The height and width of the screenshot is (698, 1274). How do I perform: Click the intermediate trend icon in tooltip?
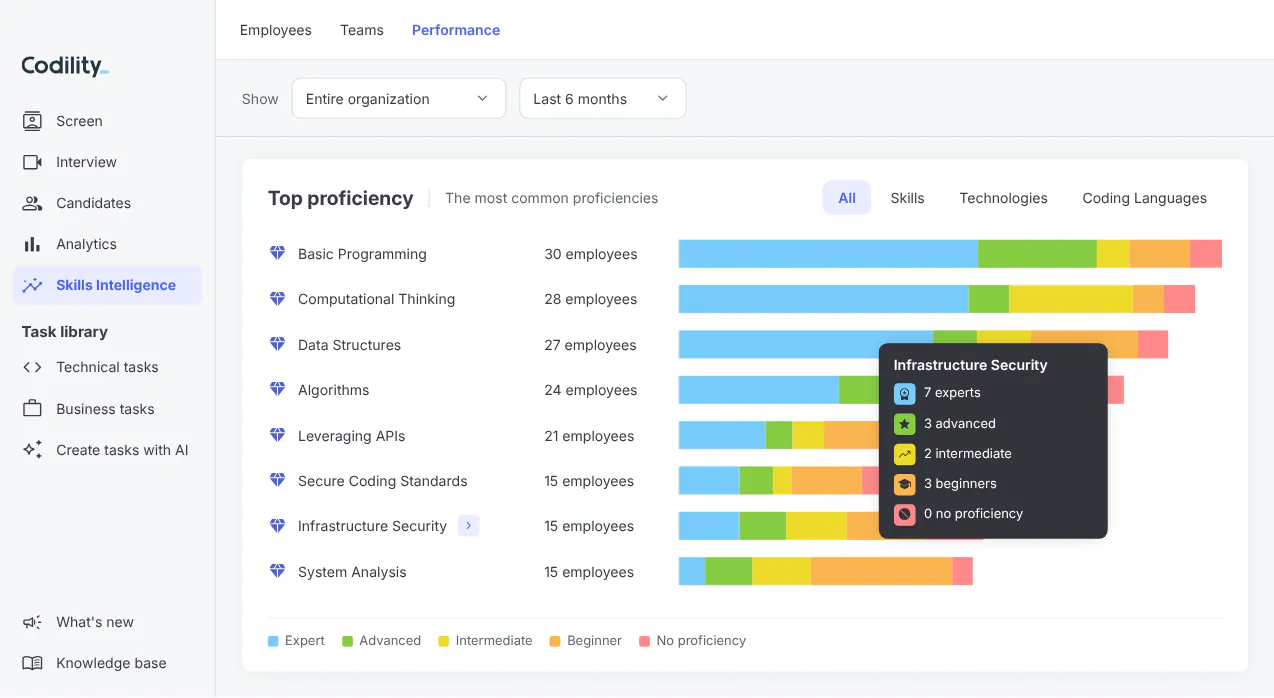pyautogui.click(x=904, y=453)
